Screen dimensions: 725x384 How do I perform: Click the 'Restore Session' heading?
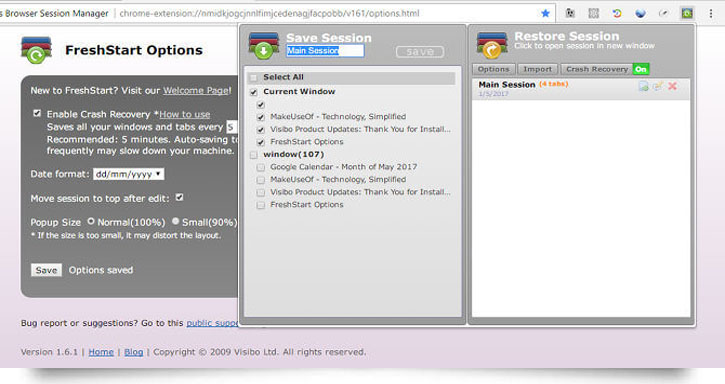coord(566,36)
